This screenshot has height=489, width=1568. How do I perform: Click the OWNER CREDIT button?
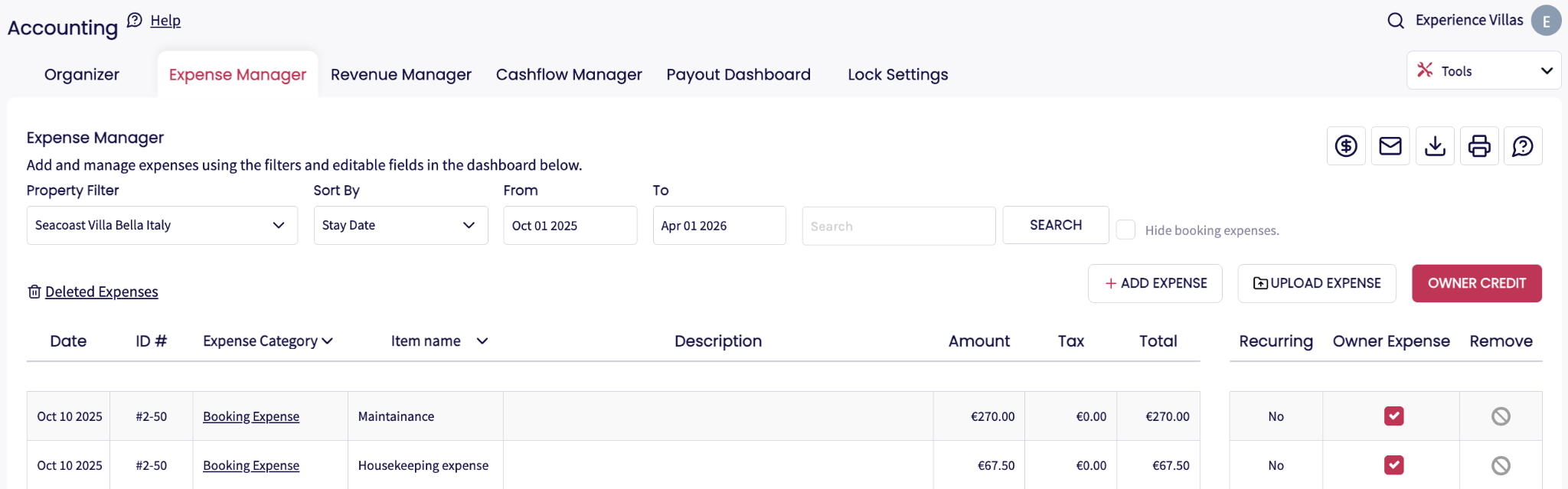click(x=1476, y=284)
